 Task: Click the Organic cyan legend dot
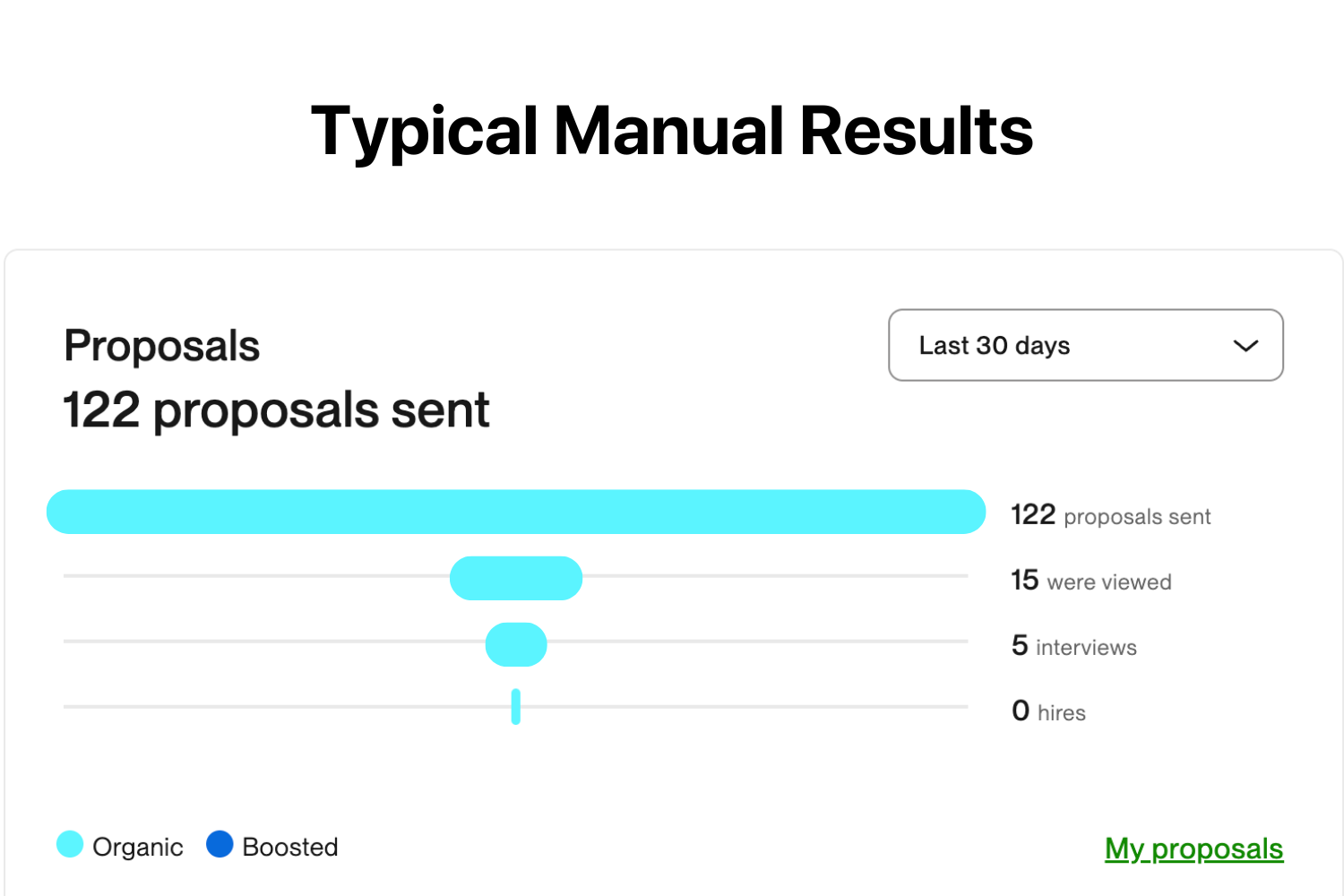[x=70, y=844]
